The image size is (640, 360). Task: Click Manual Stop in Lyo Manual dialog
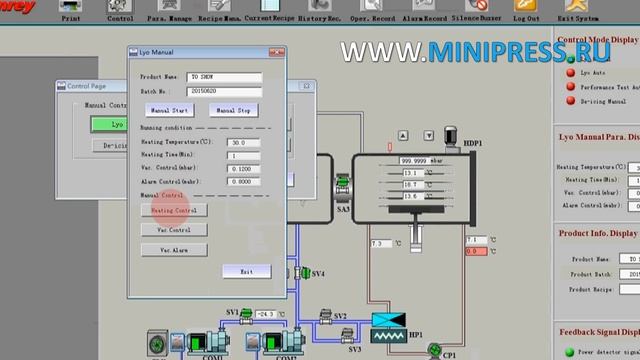click(x=233, y=110)
